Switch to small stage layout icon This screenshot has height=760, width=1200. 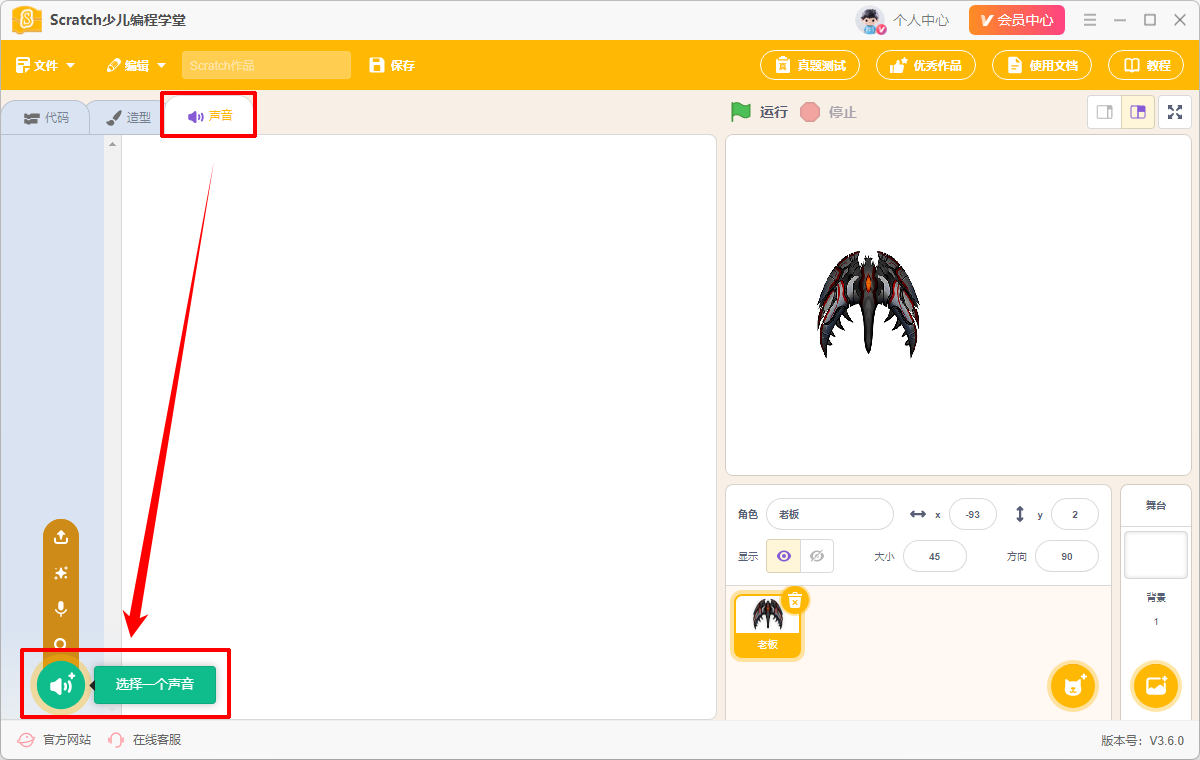pyautogui.click(x=1105, y=112)
